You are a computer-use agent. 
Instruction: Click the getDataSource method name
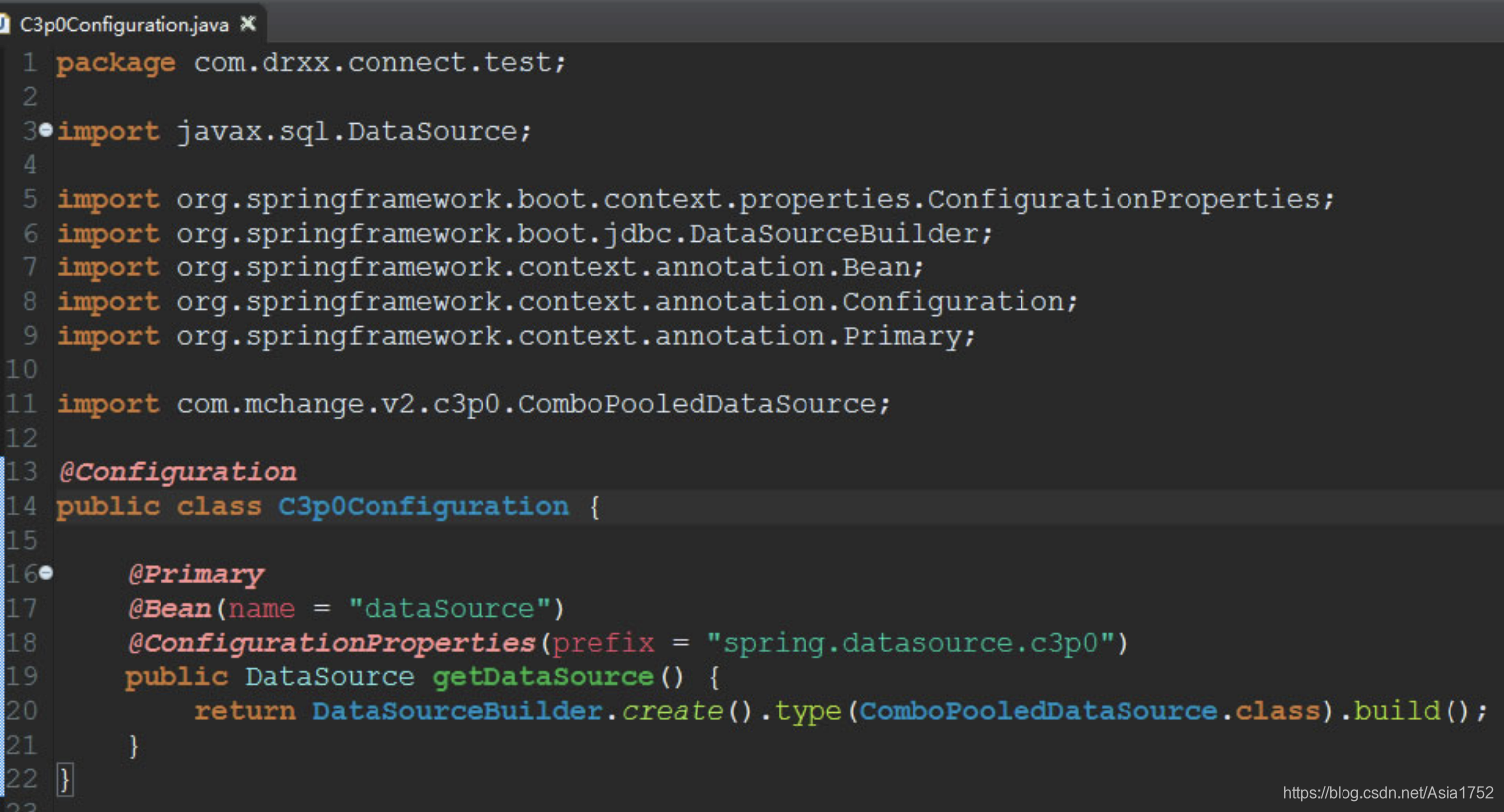pos(543,677)
